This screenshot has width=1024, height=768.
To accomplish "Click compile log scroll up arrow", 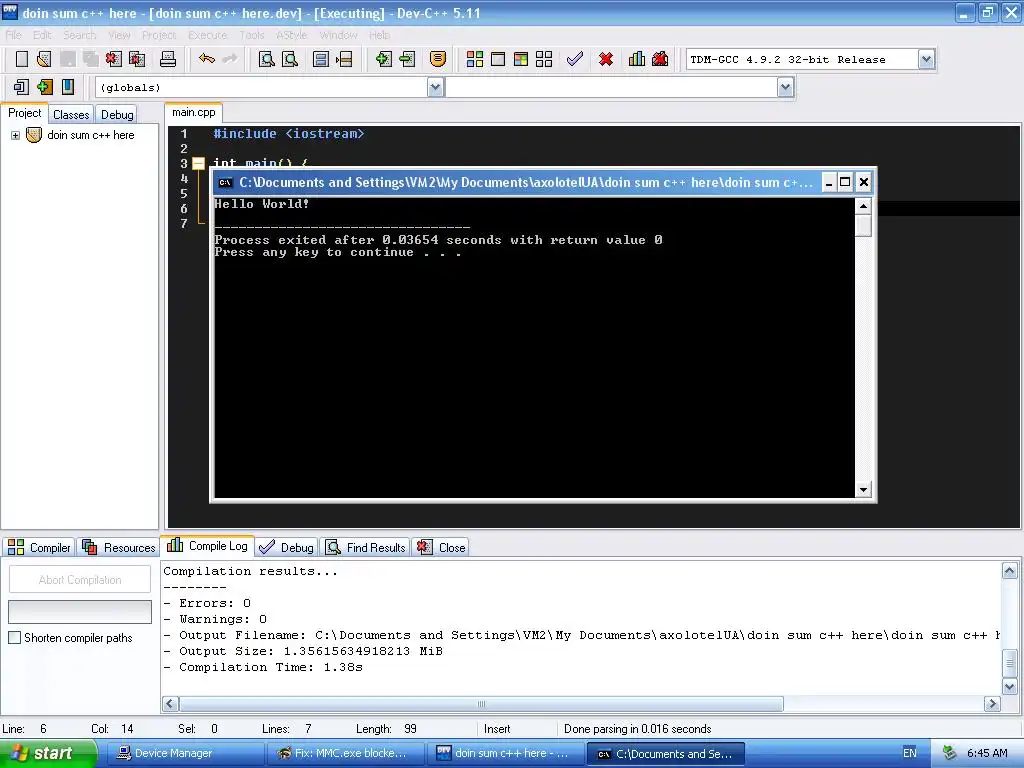I will (1010, 571).
